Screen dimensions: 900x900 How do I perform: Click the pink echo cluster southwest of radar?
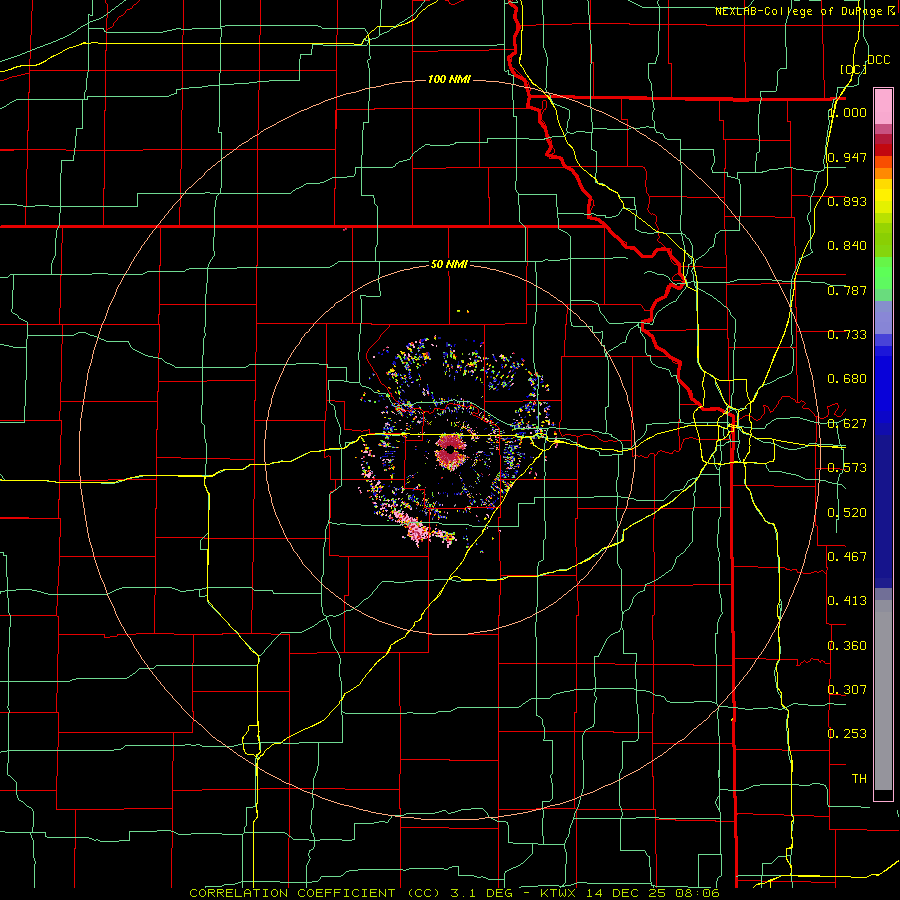point(418,529)
